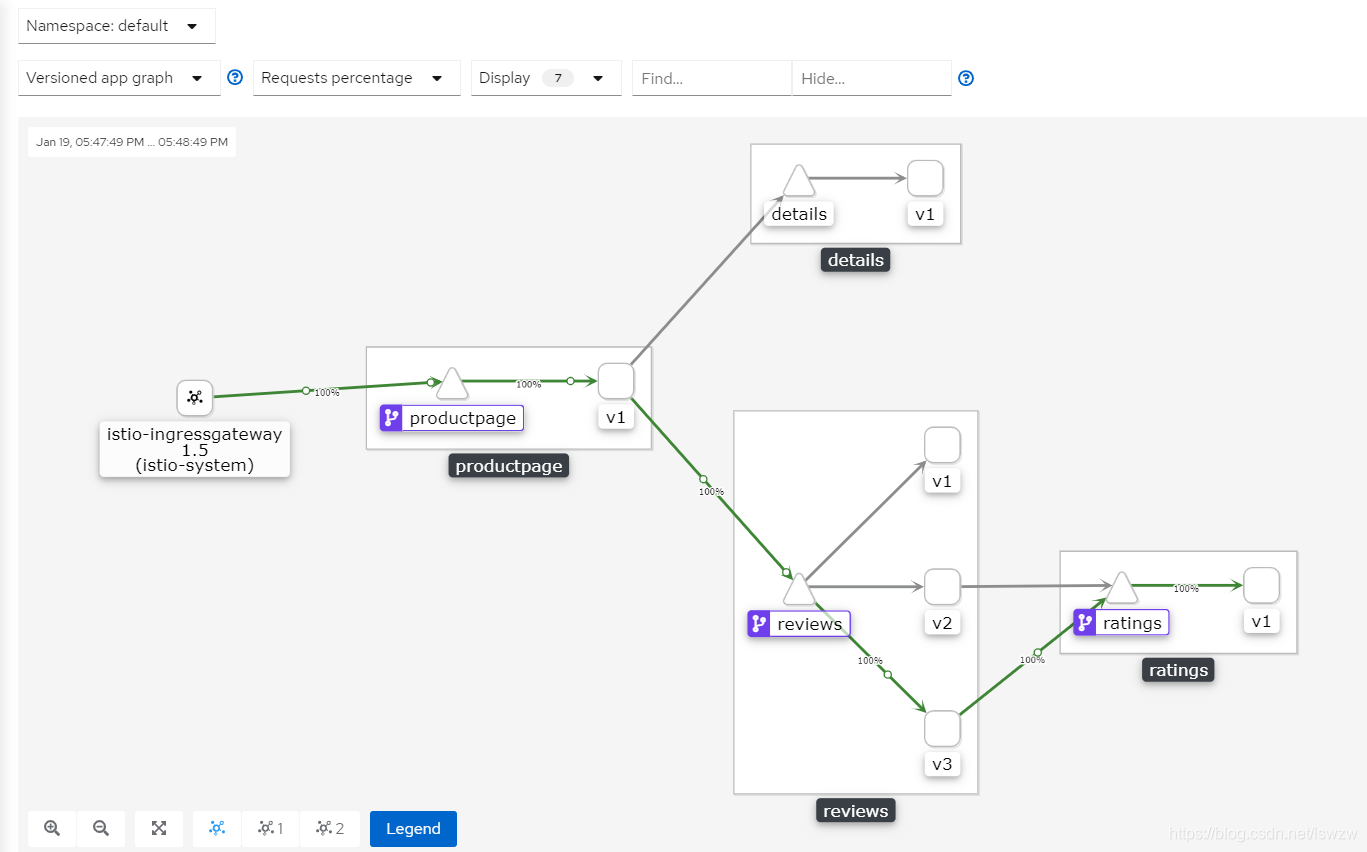1367x852 pixels.
Task: Select the reviews v3 workload node
Action: 942,729
